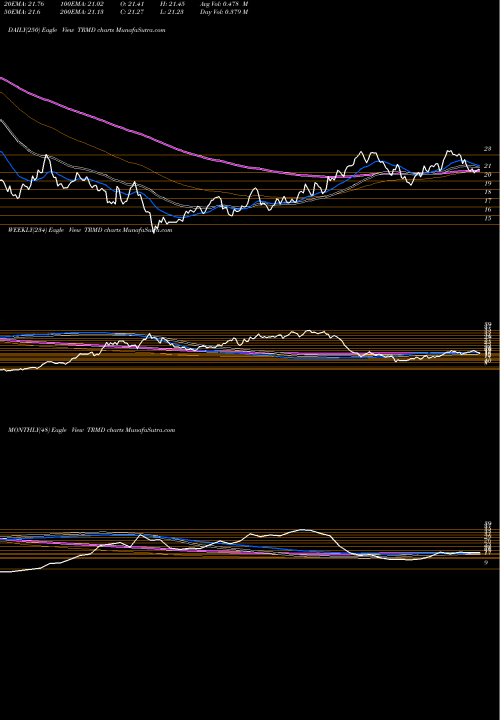Click the MONTHLY(48) Eagle View chart title
The height and width of the screenshot is (720, 500).
pos(91,430)
